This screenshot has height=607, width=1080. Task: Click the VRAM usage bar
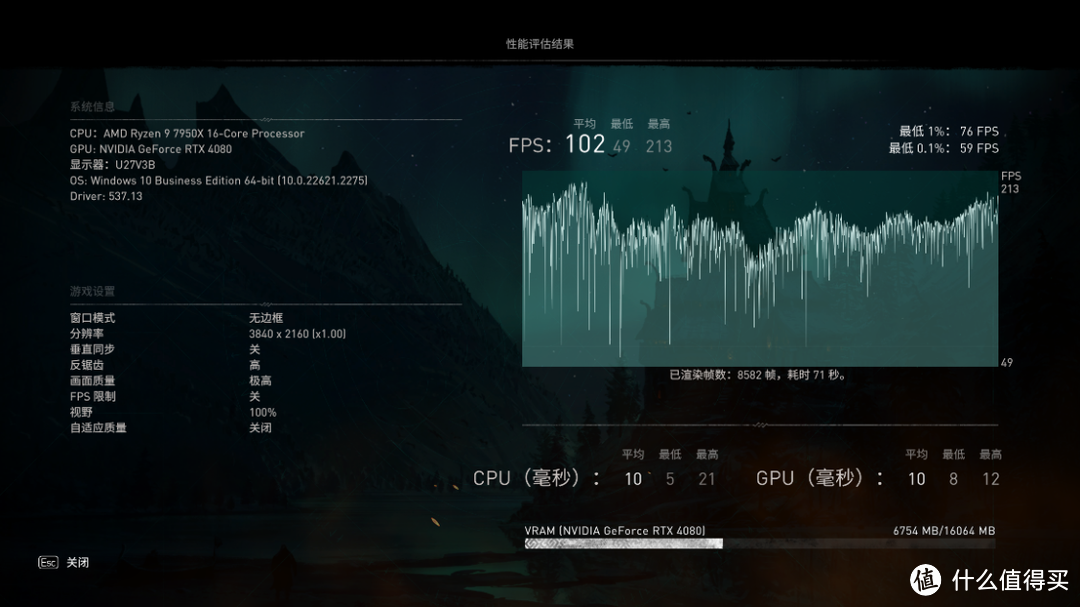pos(760,544)
